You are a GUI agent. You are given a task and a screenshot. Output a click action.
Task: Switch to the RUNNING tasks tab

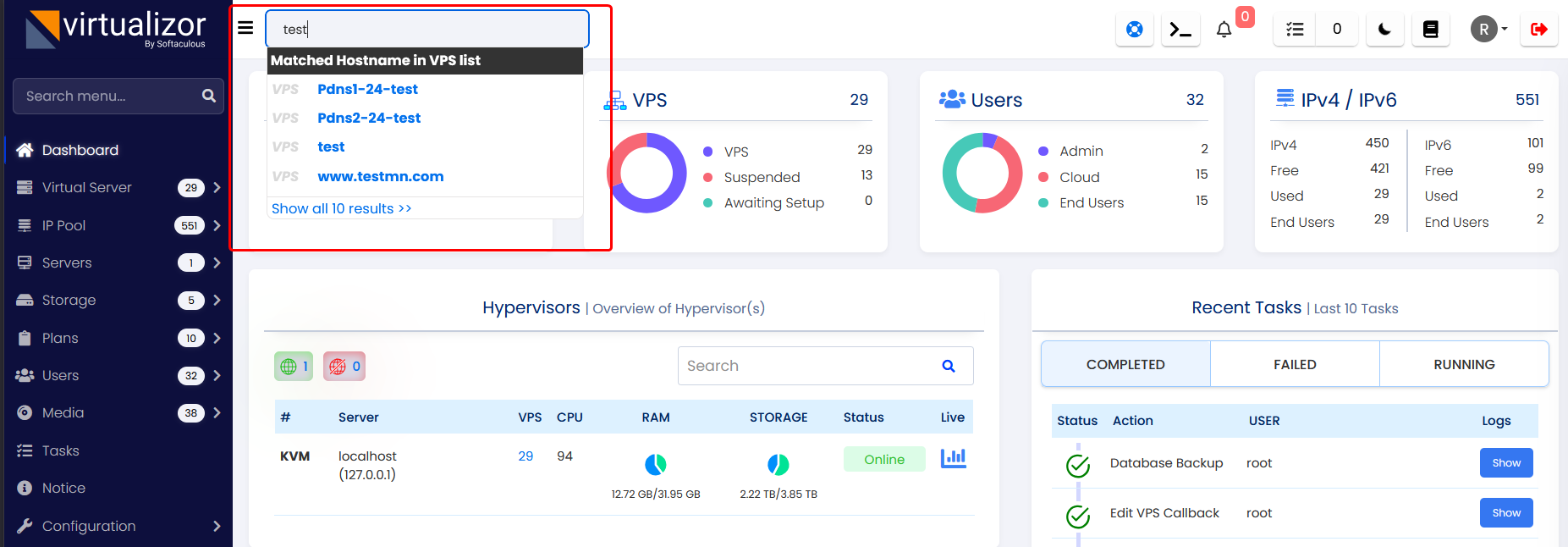(x=1464, y=364)
